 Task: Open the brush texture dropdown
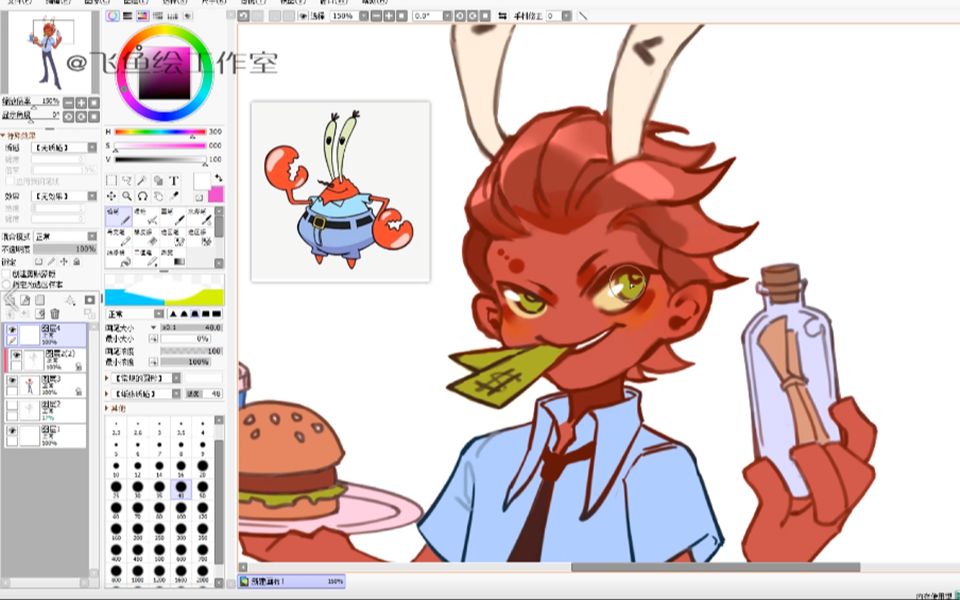point(146,394)
